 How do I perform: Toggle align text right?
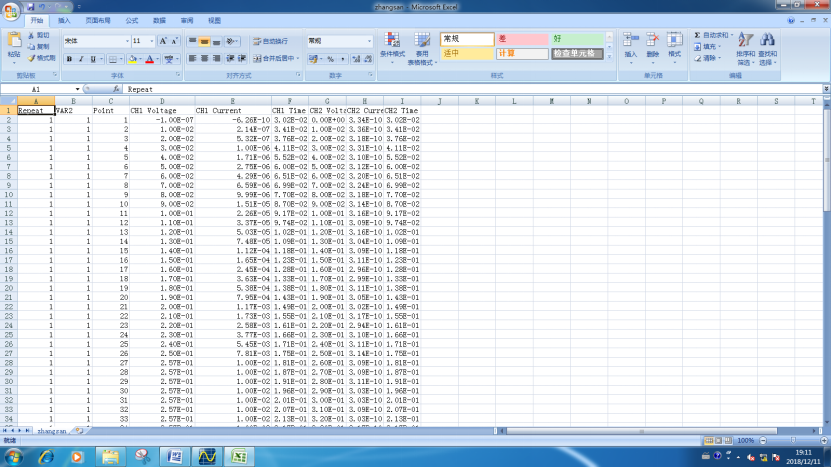pos(216,58)
